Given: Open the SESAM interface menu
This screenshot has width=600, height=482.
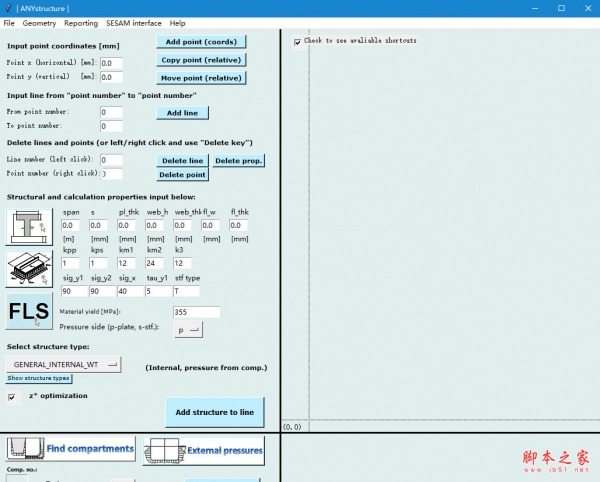Looking at the screenshot, I should coord(134,23).
